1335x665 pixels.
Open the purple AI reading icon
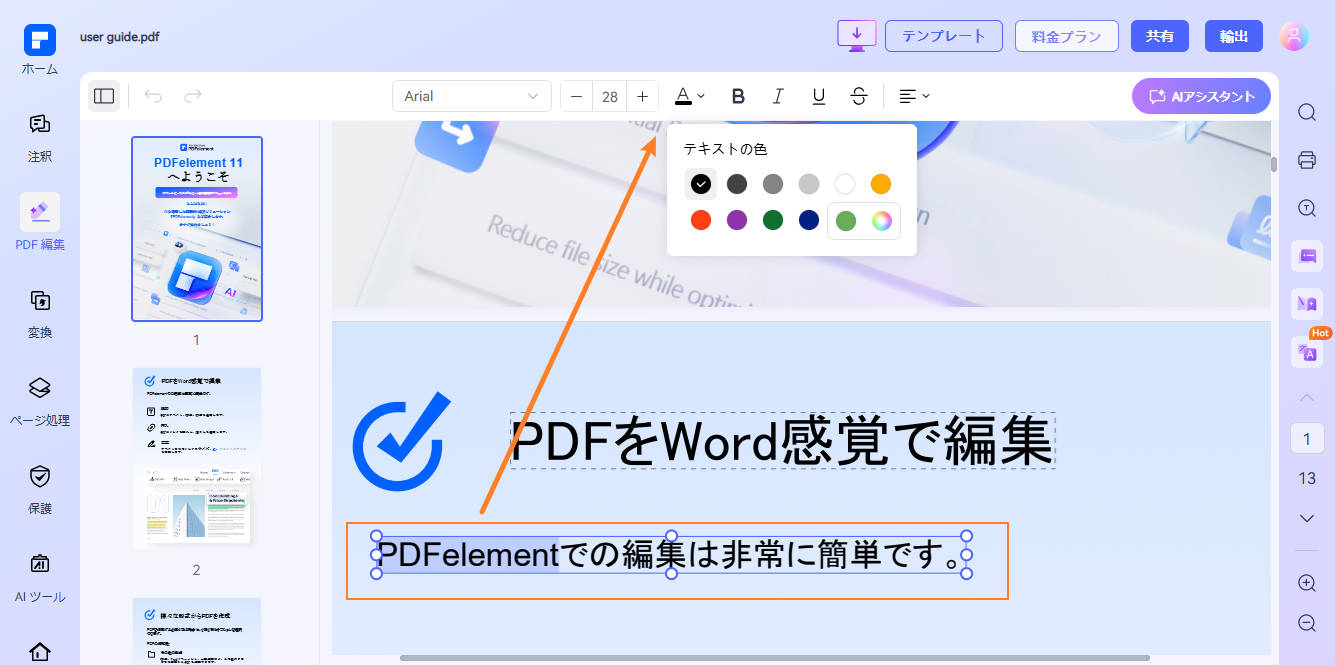point(1307,304)
